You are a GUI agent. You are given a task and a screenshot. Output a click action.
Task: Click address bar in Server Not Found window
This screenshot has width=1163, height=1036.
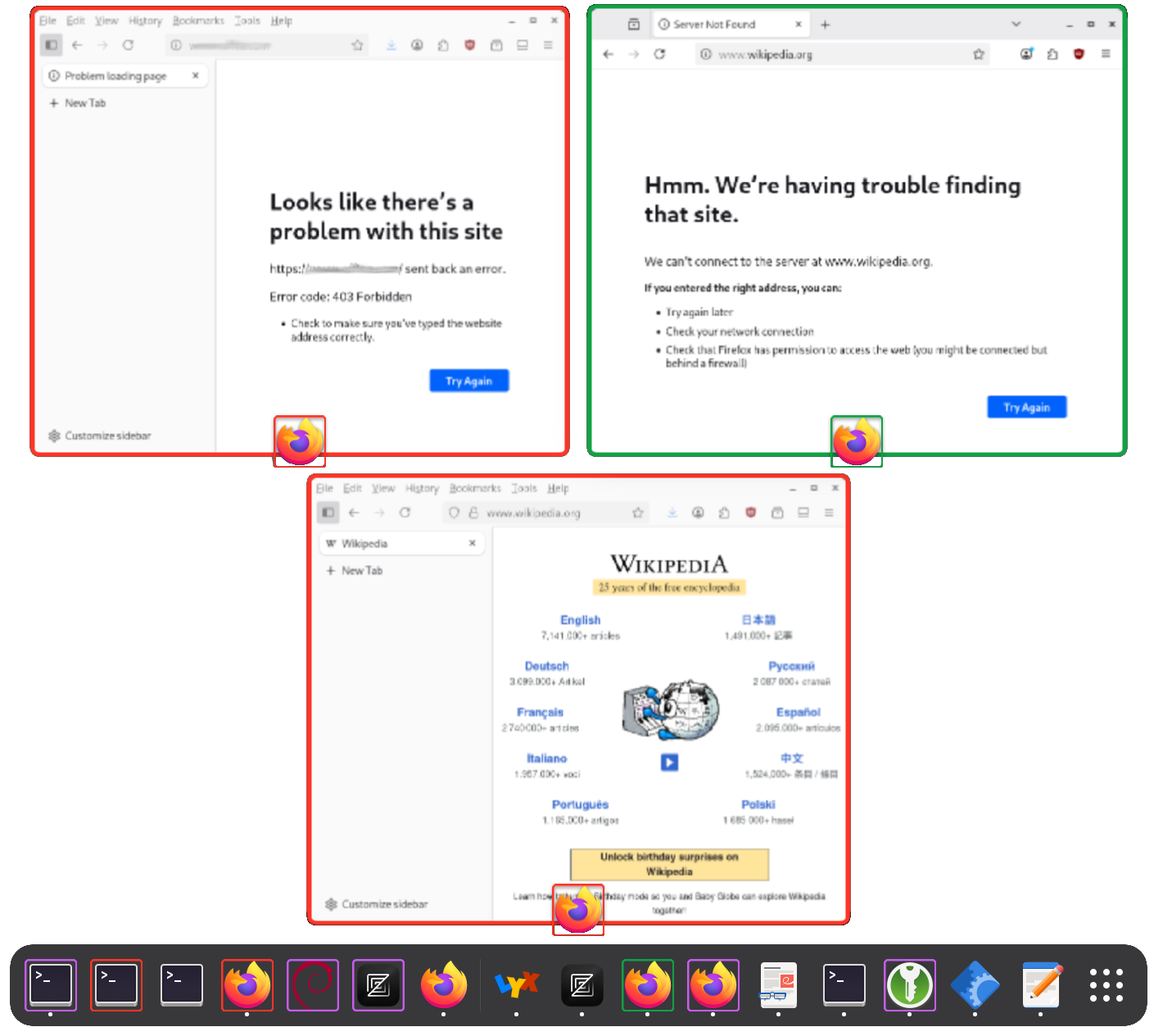(843, 54)
